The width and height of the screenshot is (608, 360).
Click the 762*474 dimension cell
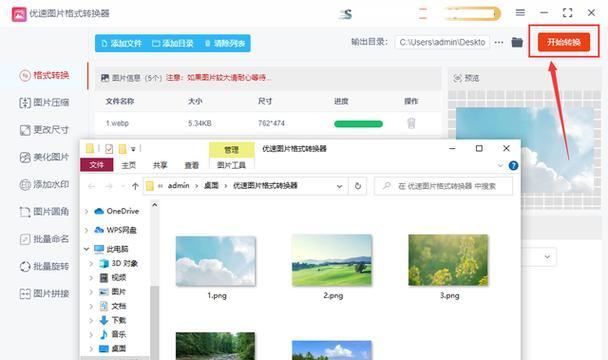tap(271, 123)
